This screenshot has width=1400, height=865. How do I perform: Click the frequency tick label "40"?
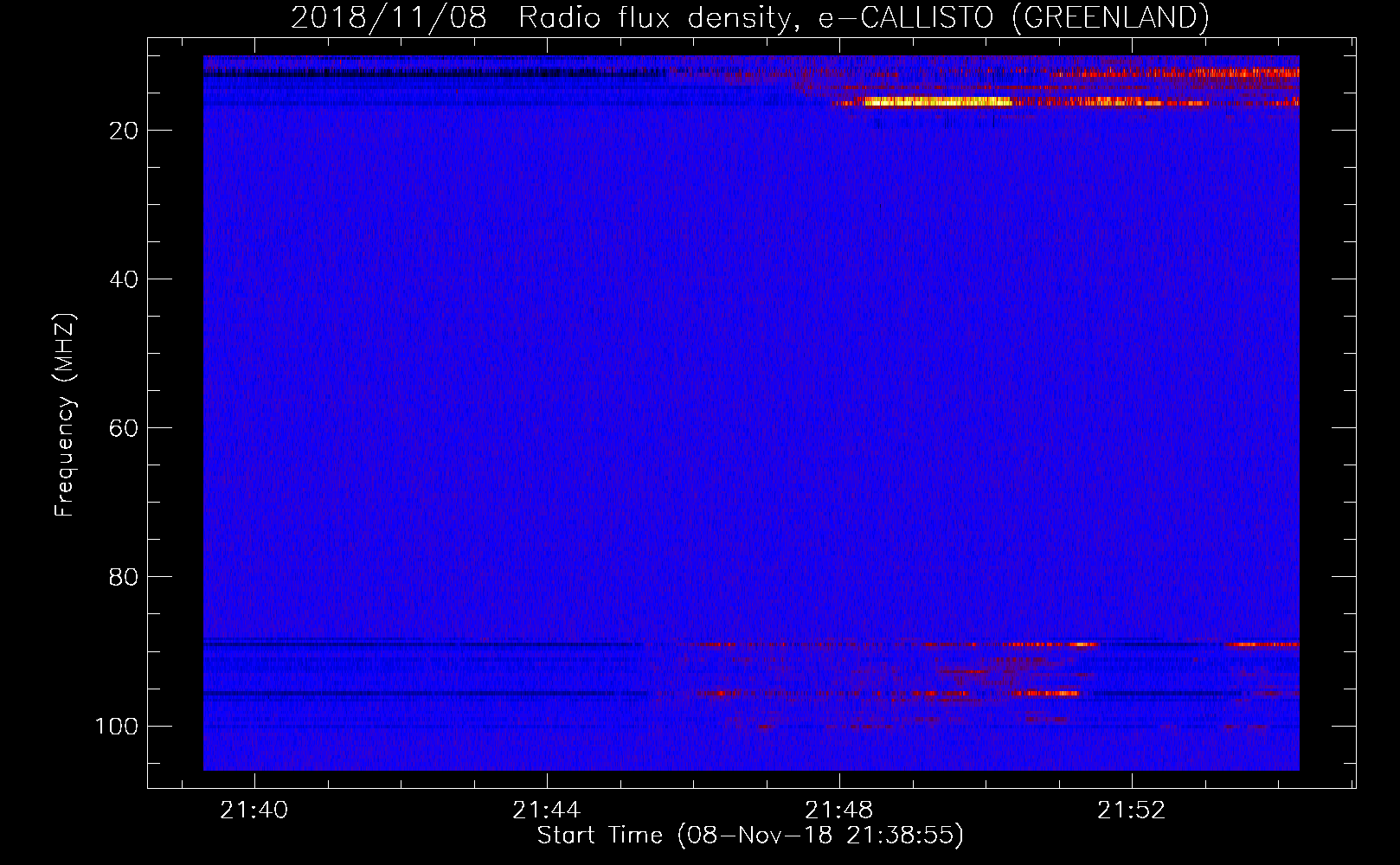[124, 279]
